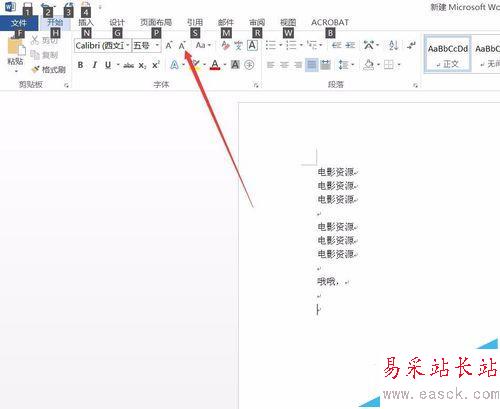500x409 pixels.
Task: Click the Paste (粘贴) clipboard icon
Action: pyautogui.click(x=15, y=47)
